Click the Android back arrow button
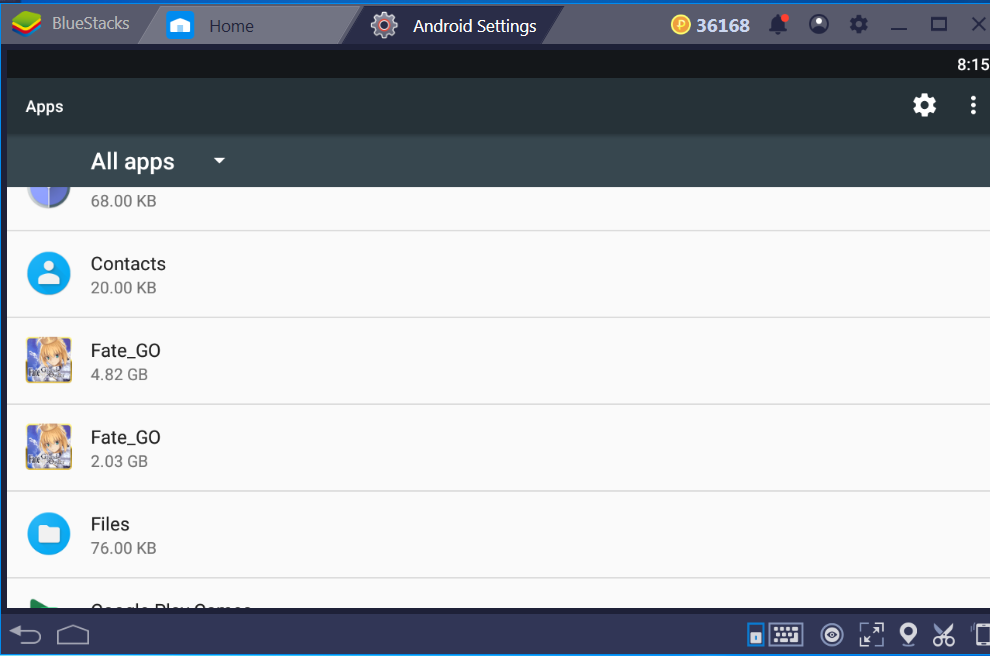Screen dimensions: 990x656 (25, 635)
